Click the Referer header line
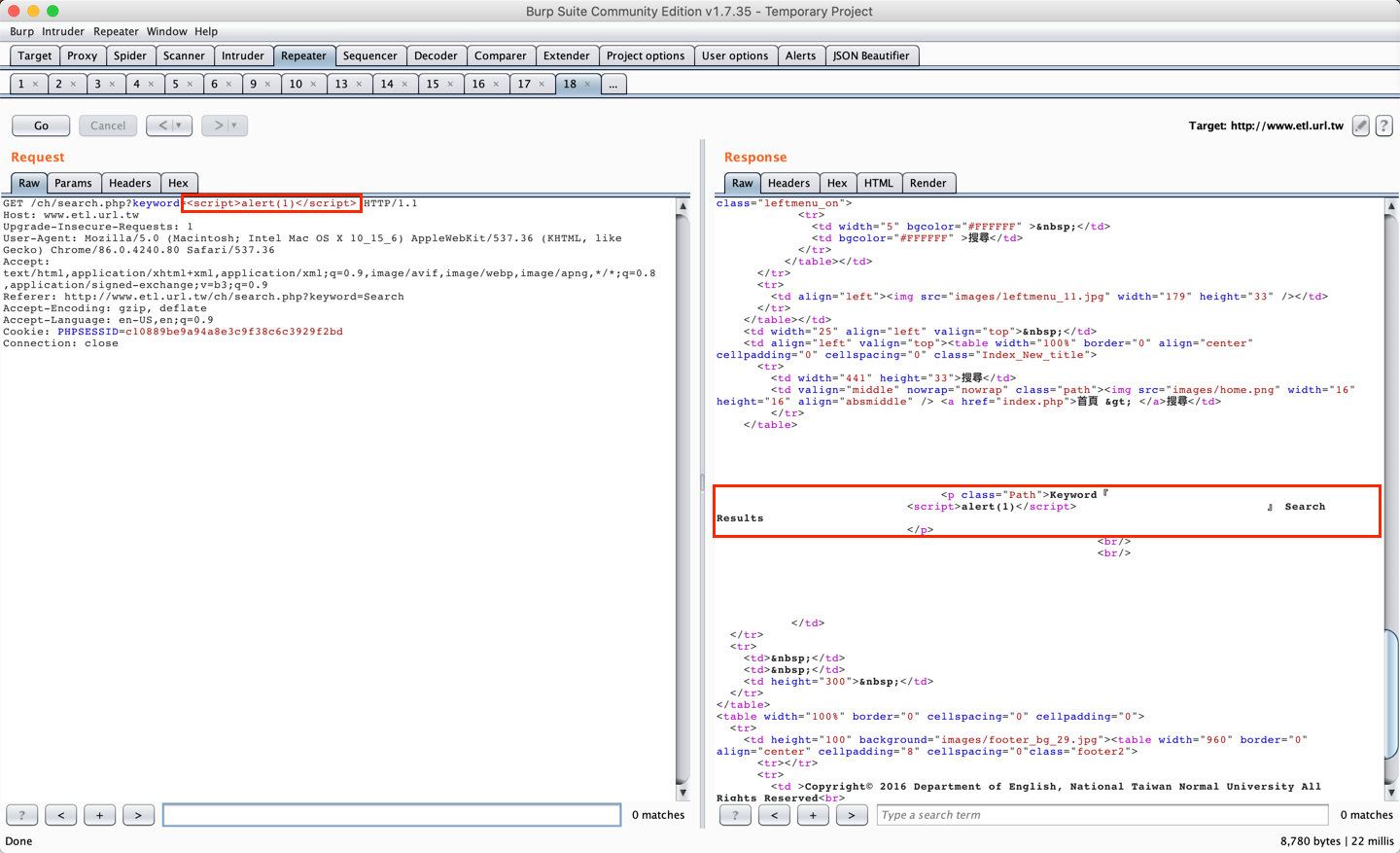The width and height of the screenshot is (1400, 853). tap(203, 297)
